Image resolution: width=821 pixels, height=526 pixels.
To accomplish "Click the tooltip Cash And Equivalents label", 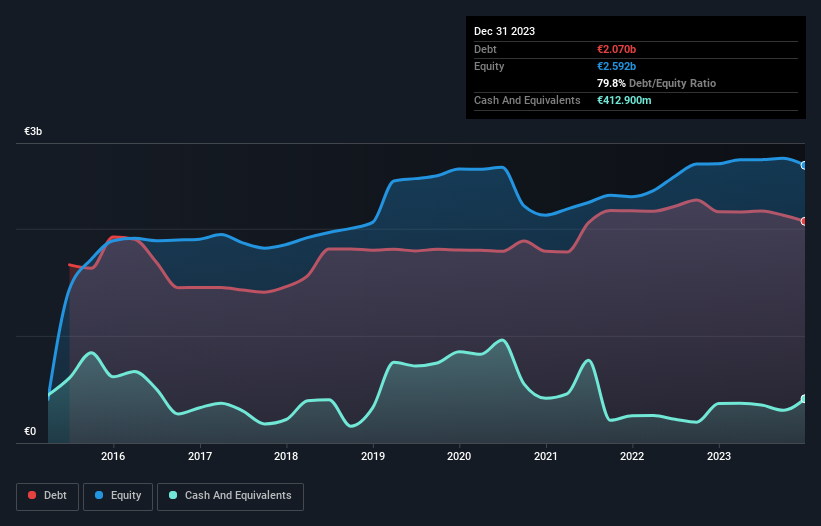I will [527, 100].
